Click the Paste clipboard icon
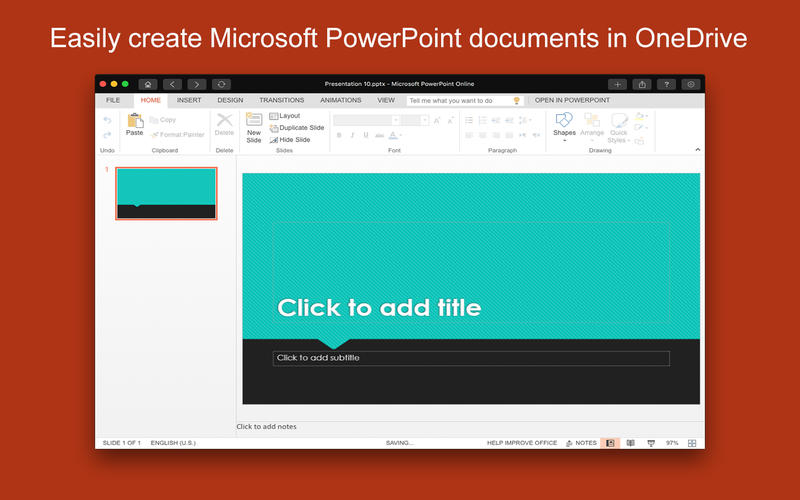The image size is (800, 500). coord(135,121)
